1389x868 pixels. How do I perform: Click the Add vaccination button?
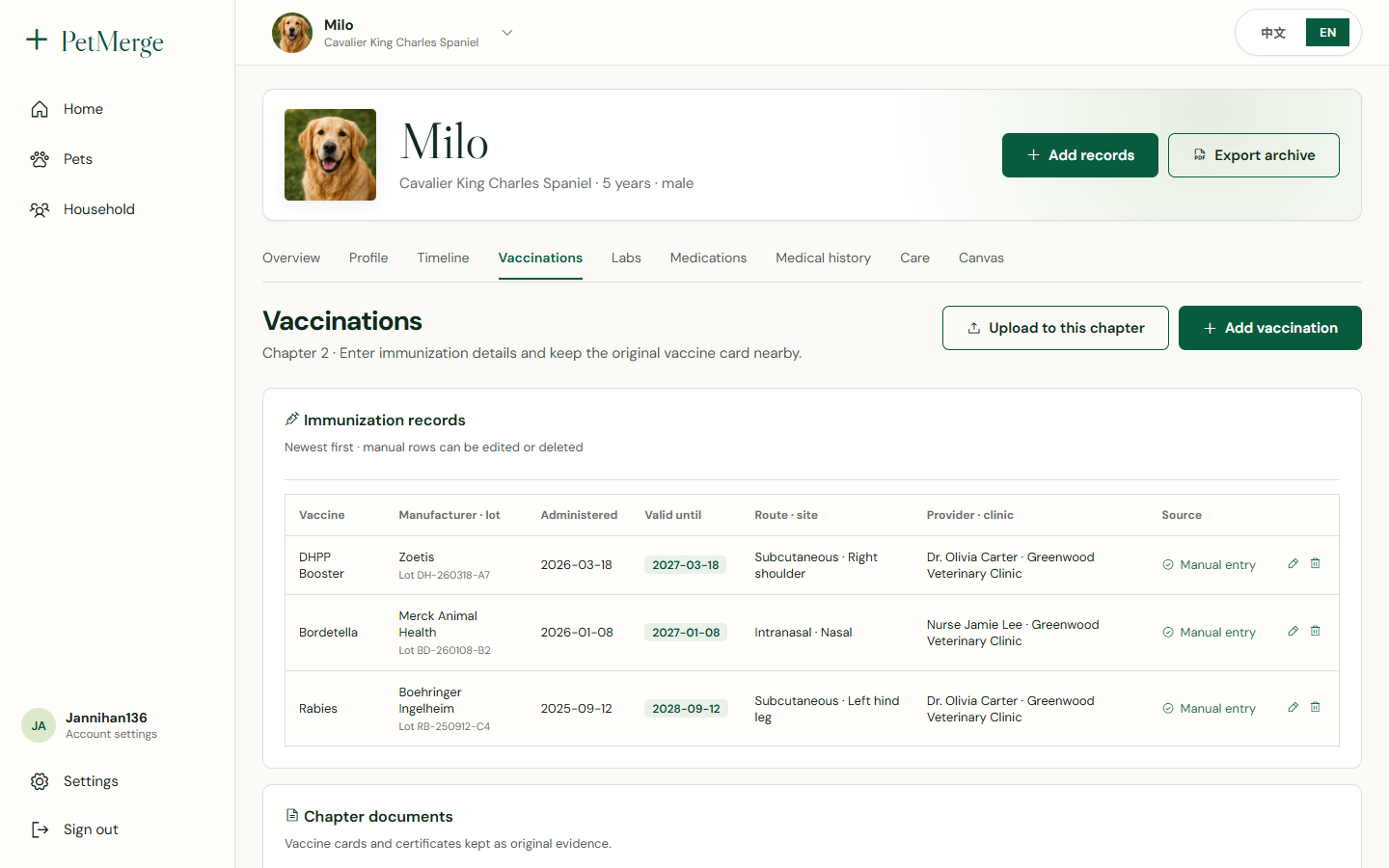(1269, 328)
